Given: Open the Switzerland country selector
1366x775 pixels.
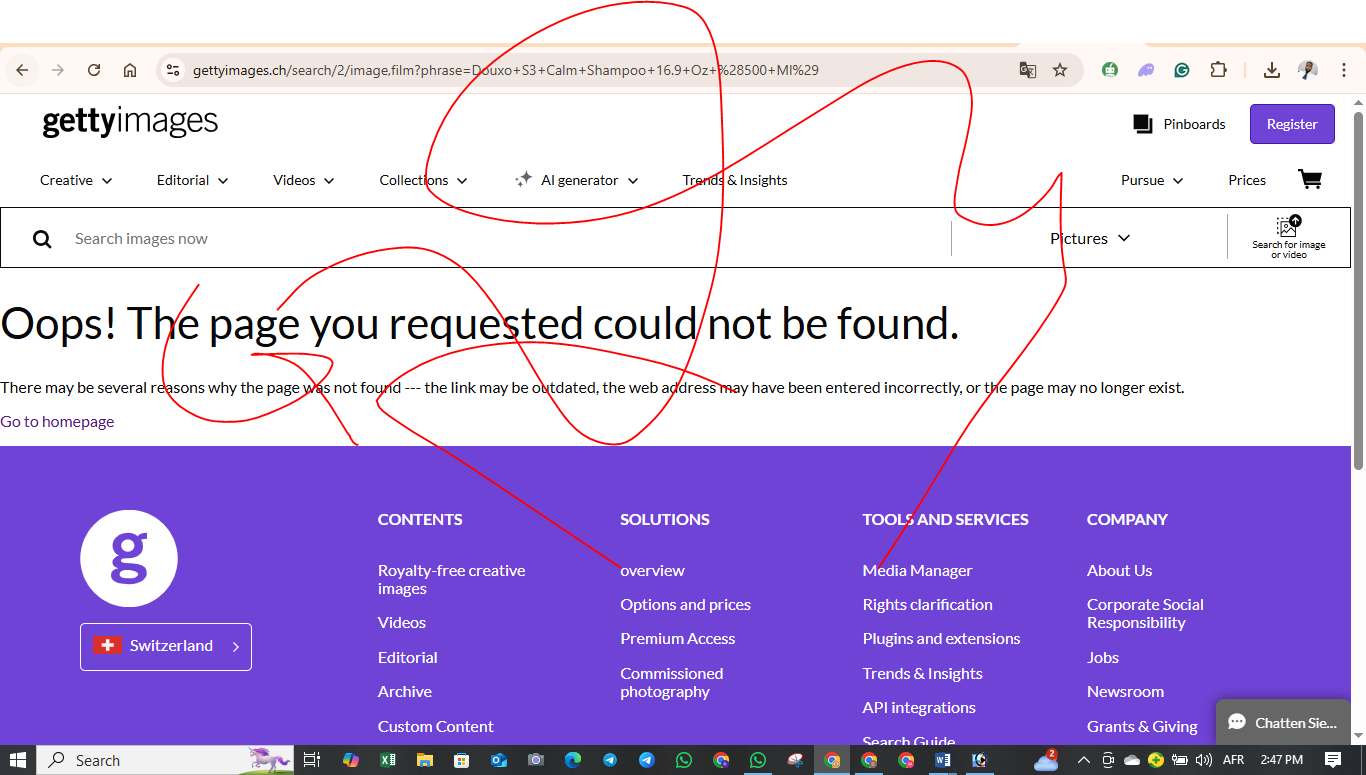Looking at the screenshot, I should [x=166, y=646].
